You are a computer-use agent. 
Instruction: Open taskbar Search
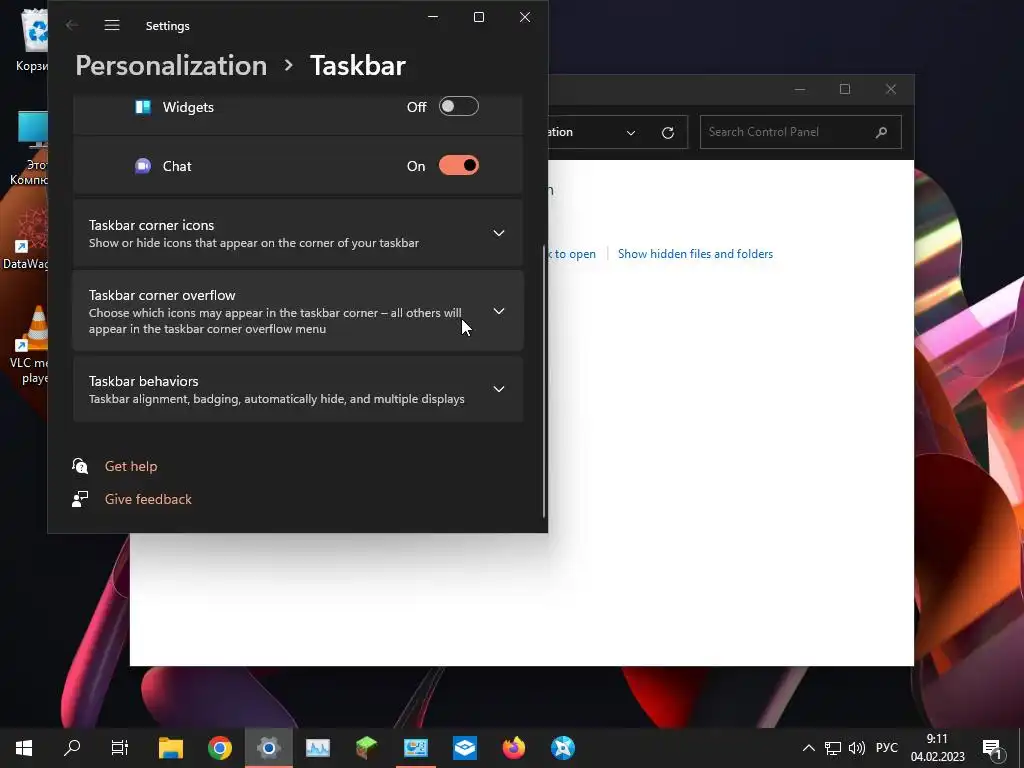point(72,748)
